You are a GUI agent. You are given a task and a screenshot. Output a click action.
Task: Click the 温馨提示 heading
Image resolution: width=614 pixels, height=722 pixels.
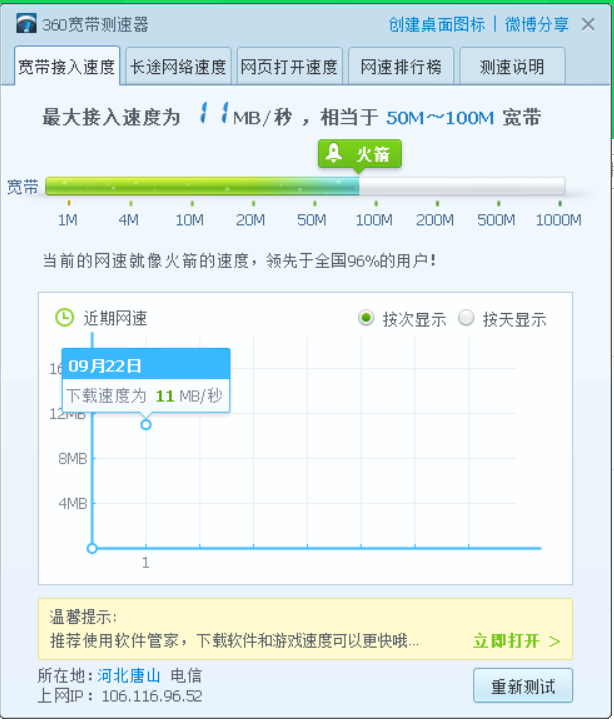pyautogui.click(x=84, y=617)
